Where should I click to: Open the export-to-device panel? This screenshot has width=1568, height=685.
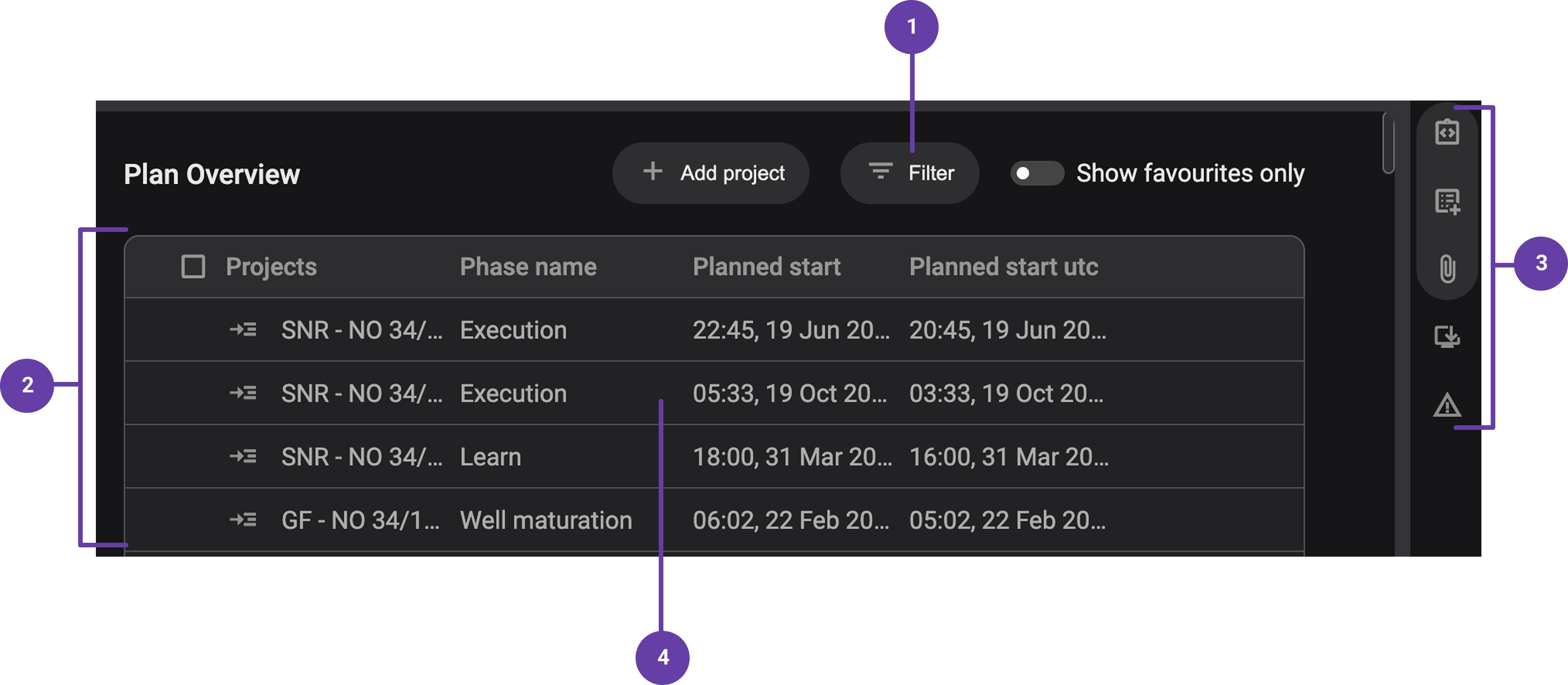click(1447, 336)
